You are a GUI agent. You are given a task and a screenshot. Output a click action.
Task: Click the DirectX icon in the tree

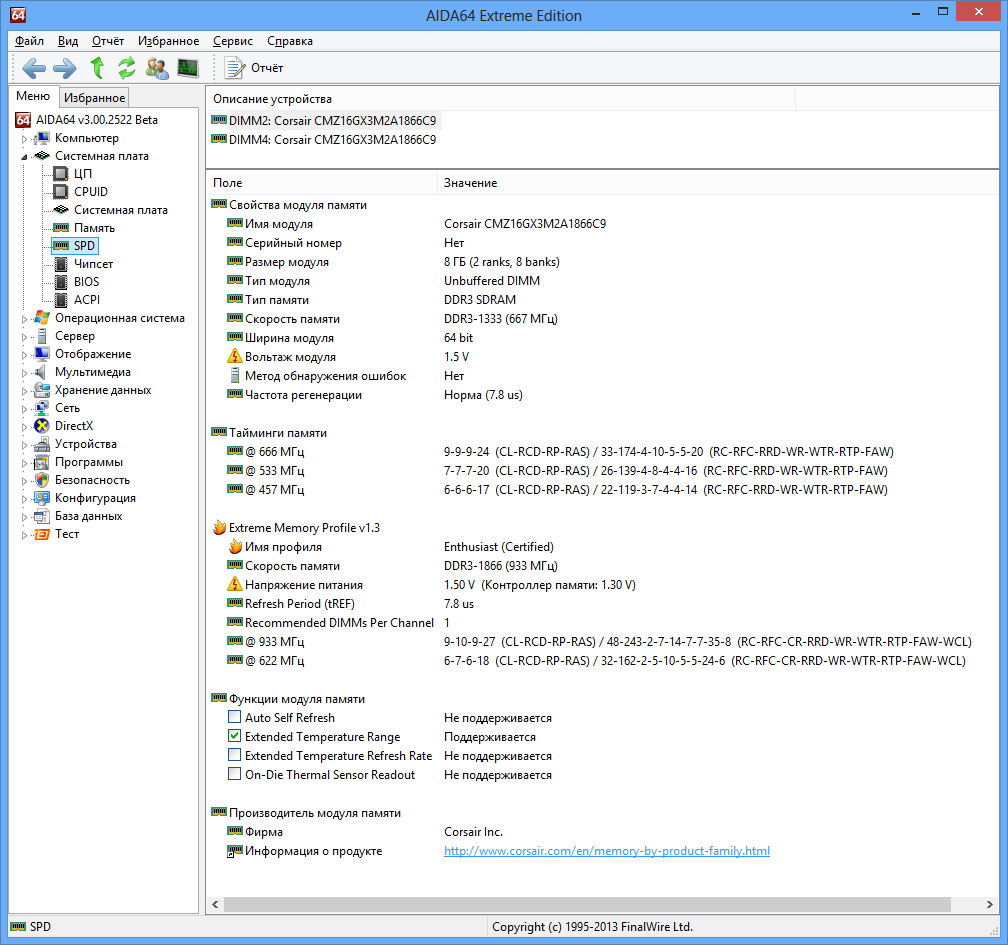42,426
